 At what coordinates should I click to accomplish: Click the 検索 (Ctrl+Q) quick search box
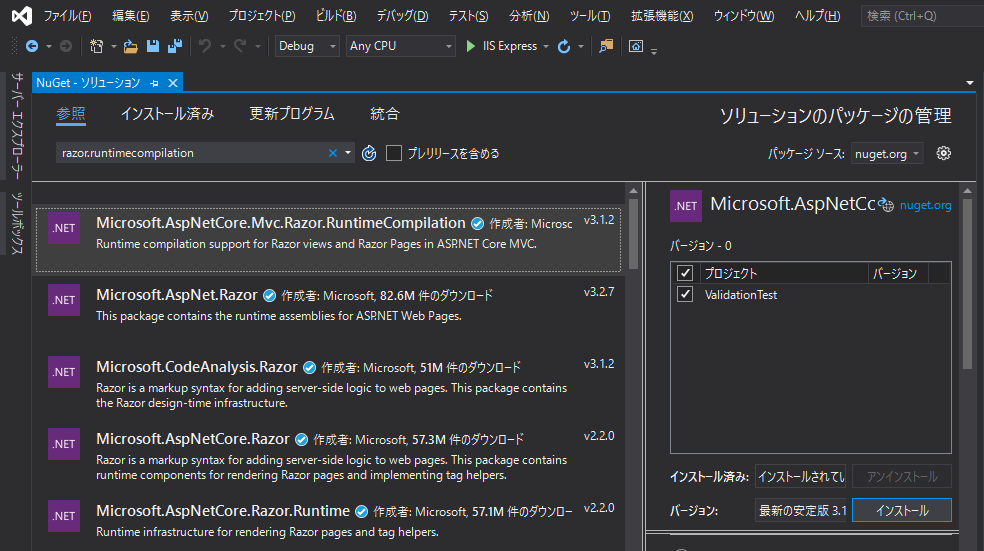tap(922, 16)
